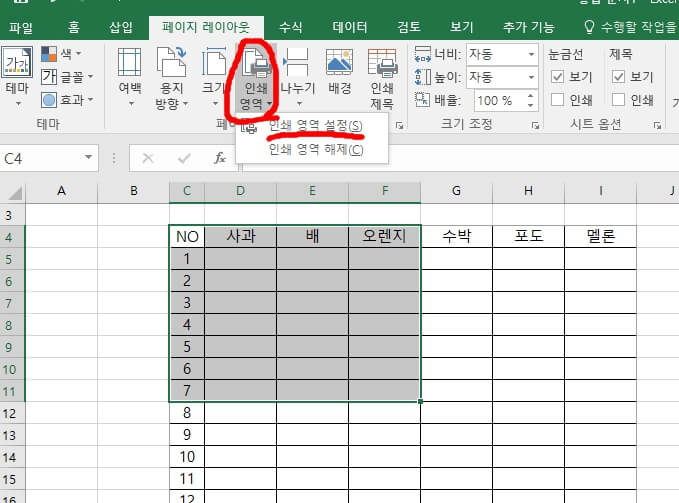Switch to the 수식 tab
This screenshot has width=679, height=503.
(291, 28)
